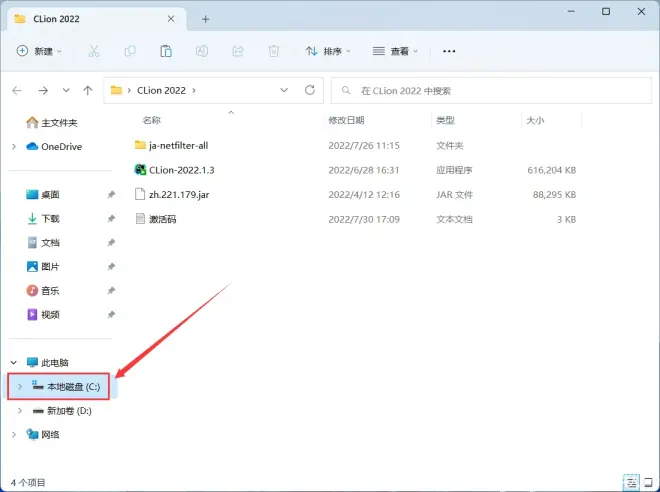
Task: Unpin 音乐 using its pin icon
Action: (111, 290)
